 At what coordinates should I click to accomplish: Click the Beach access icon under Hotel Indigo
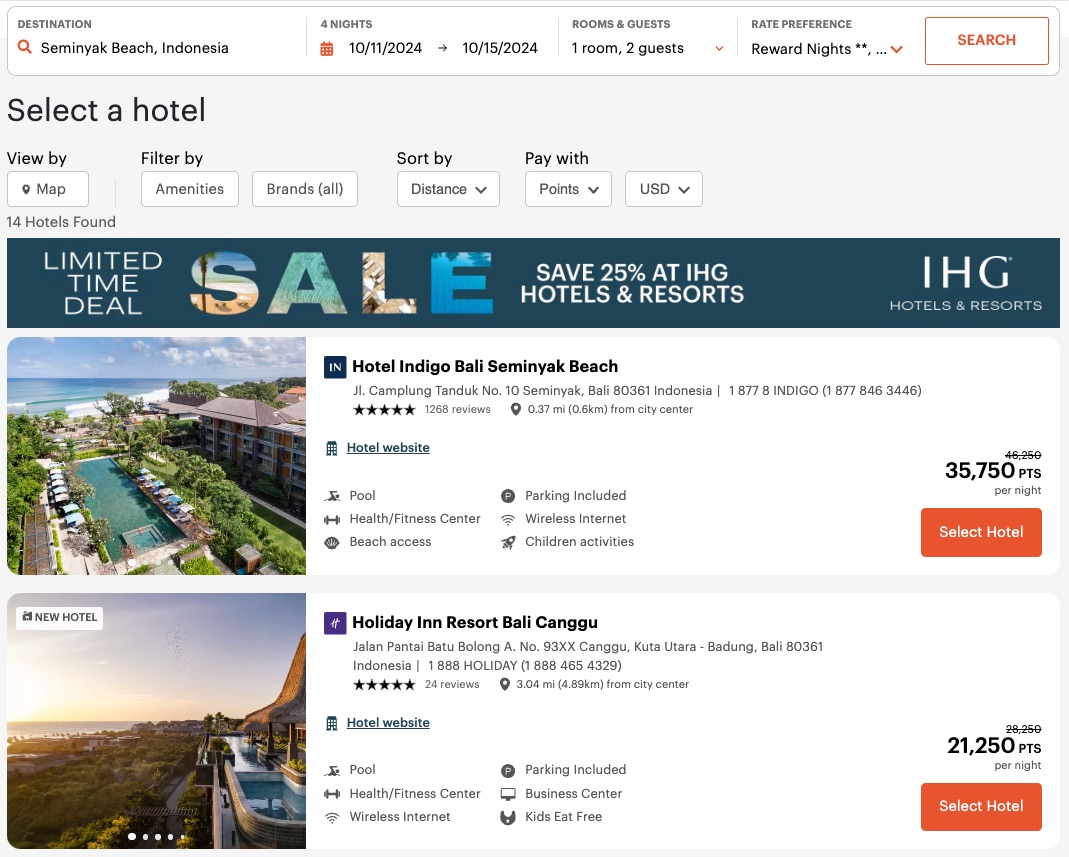coord(331,541)
